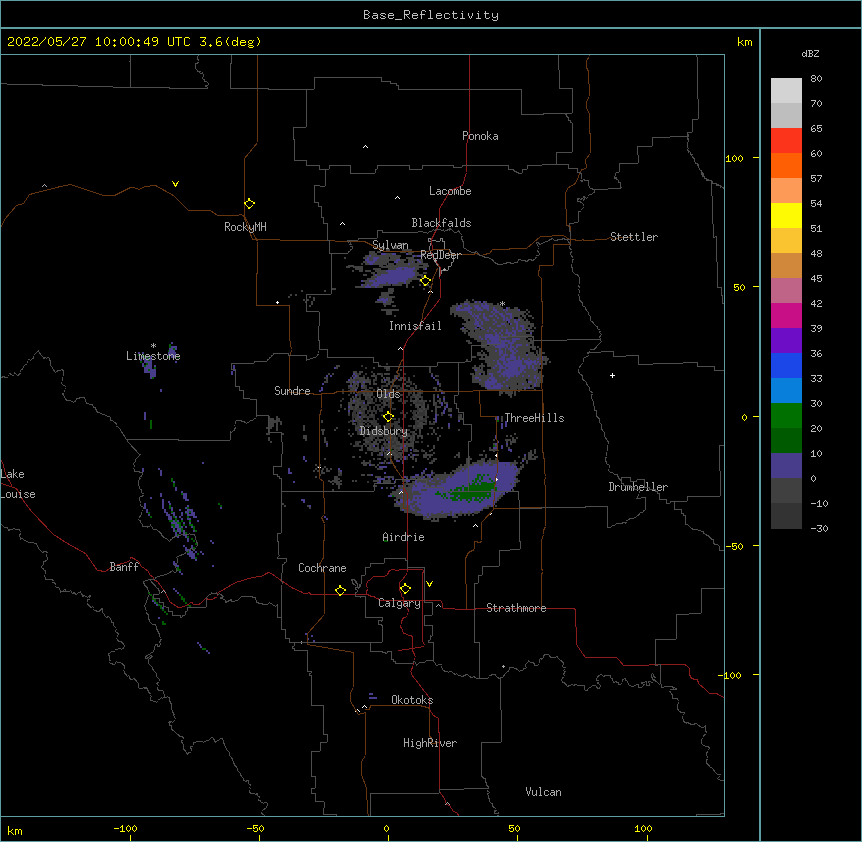Click the Limestone label
Screen dimensions: 862x842
pyautogui.click(x=153, y=356)
